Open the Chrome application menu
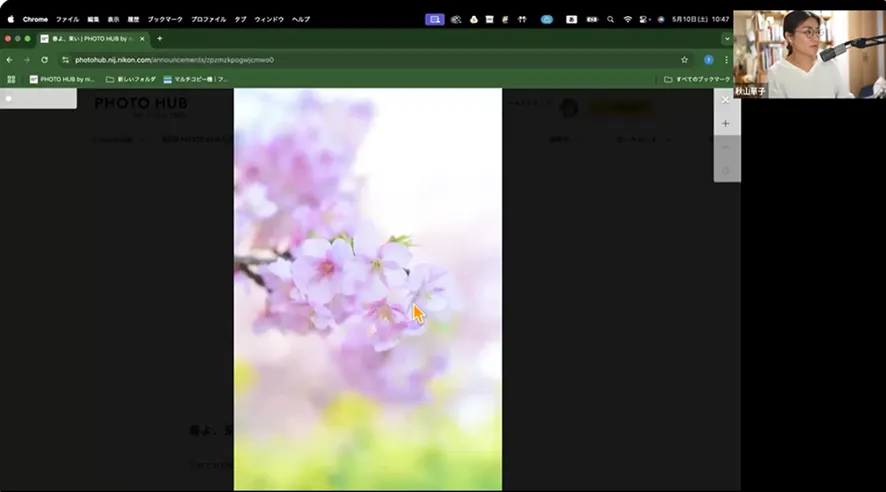Image resolution: width=886 pixels, height=492 pixels. [35, 19]
